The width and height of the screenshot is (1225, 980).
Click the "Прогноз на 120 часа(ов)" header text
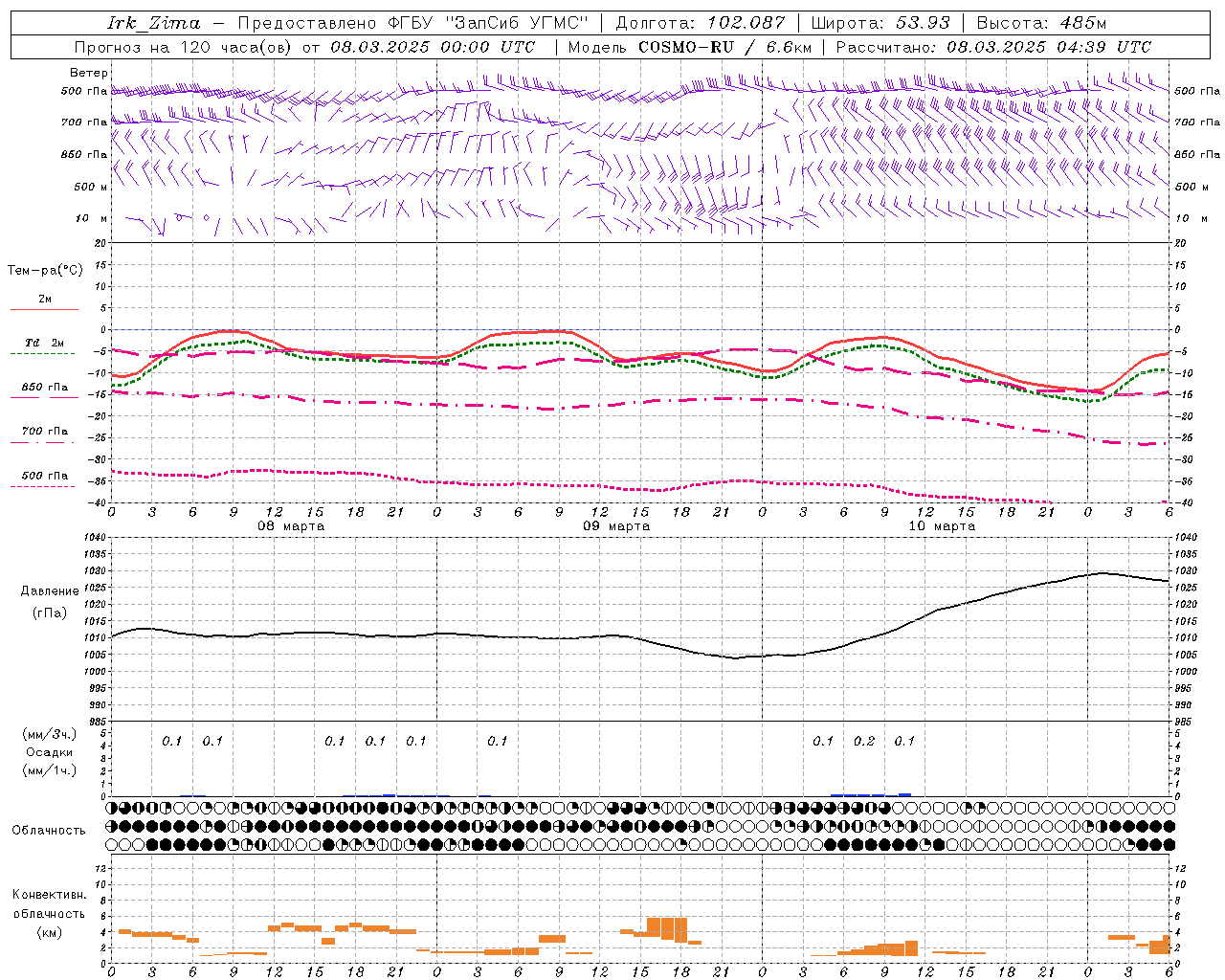tap(184, 47)
